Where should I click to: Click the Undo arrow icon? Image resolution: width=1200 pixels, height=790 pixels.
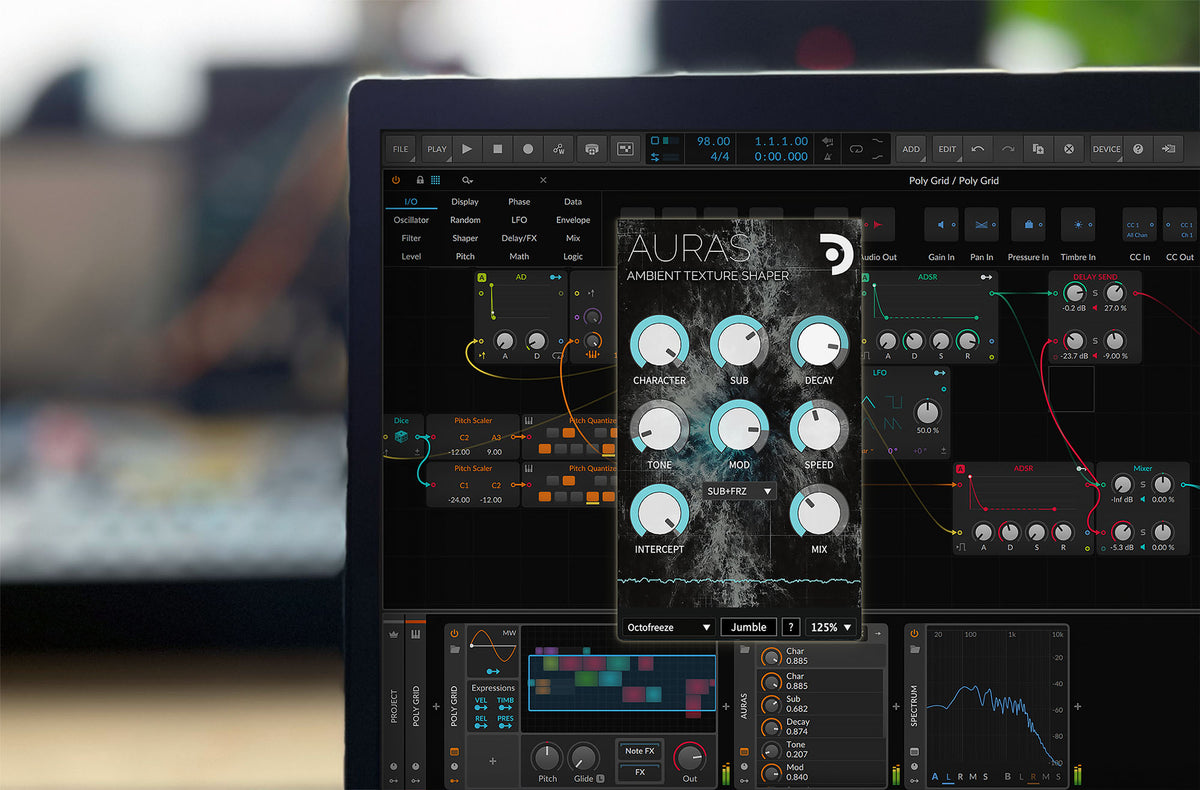point(977,149)
